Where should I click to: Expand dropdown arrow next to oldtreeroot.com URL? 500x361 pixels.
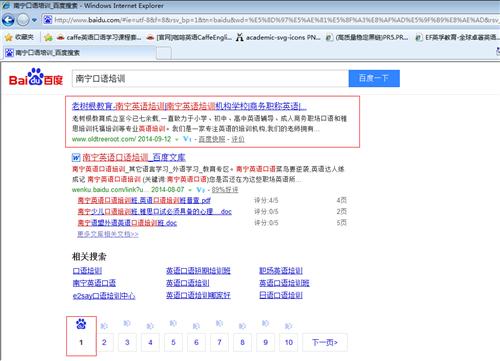coord(177,139)
